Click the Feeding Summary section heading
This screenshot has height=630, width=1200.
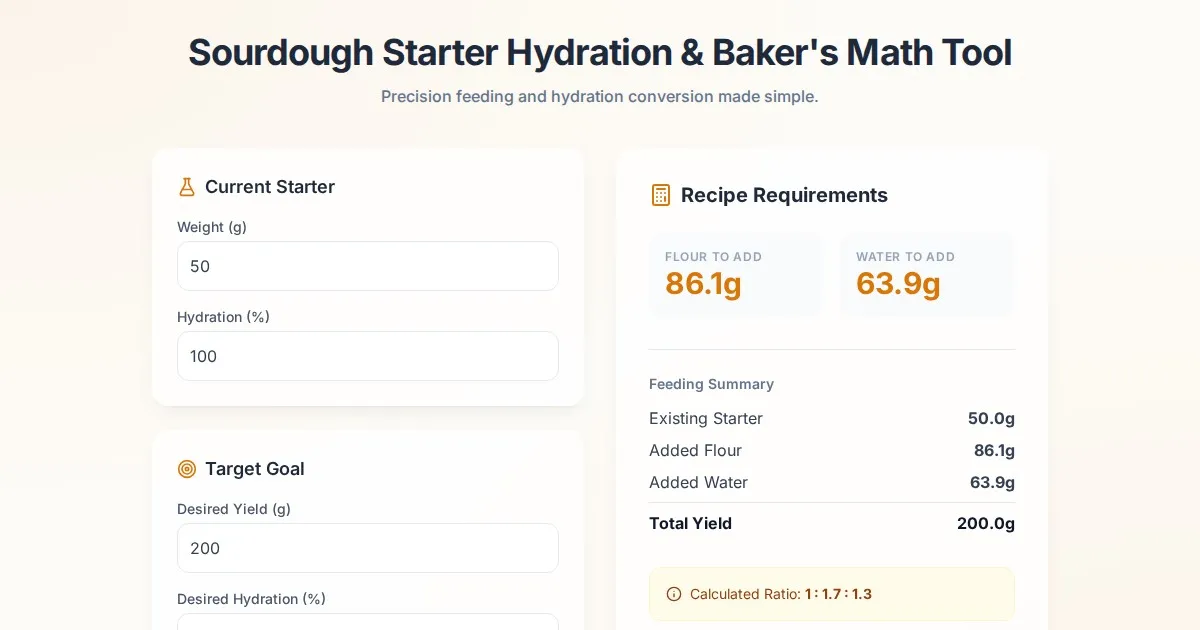click(711, 384)
